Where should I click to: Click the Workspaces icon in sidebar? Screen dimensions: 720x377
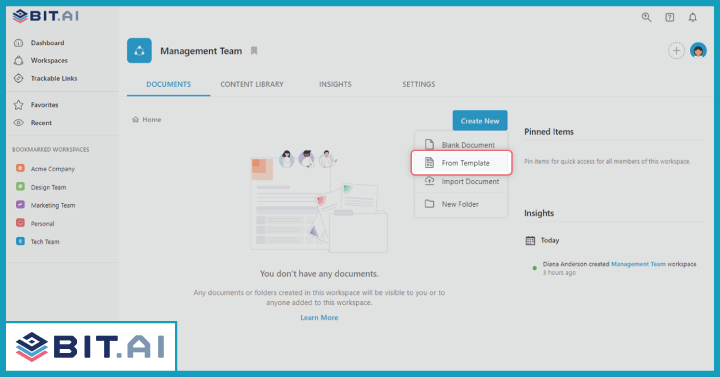tap(18, 61)
